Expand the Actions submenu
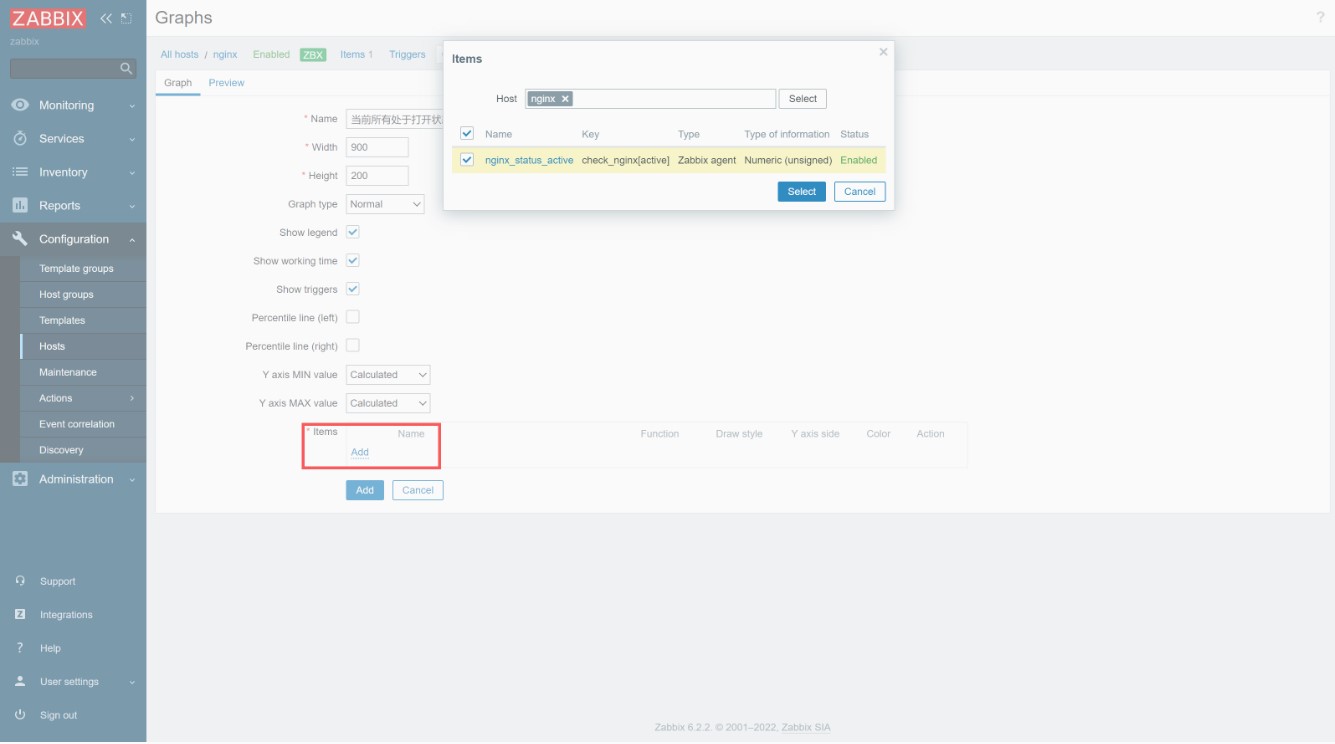Viewport: 1335px width, 744px height. [132, 398]
